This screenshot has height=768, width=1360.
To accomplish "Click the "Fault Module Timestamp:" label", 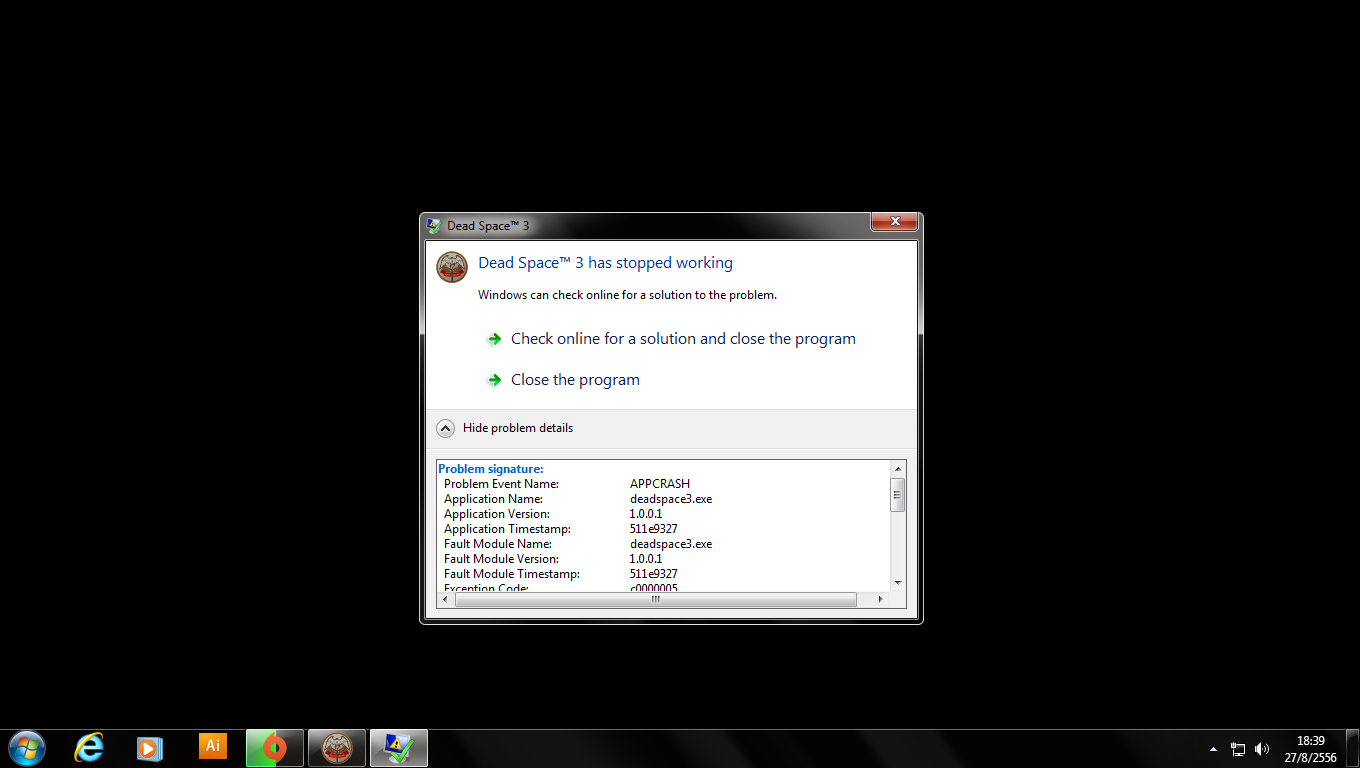I will click(x=512, y=574).
